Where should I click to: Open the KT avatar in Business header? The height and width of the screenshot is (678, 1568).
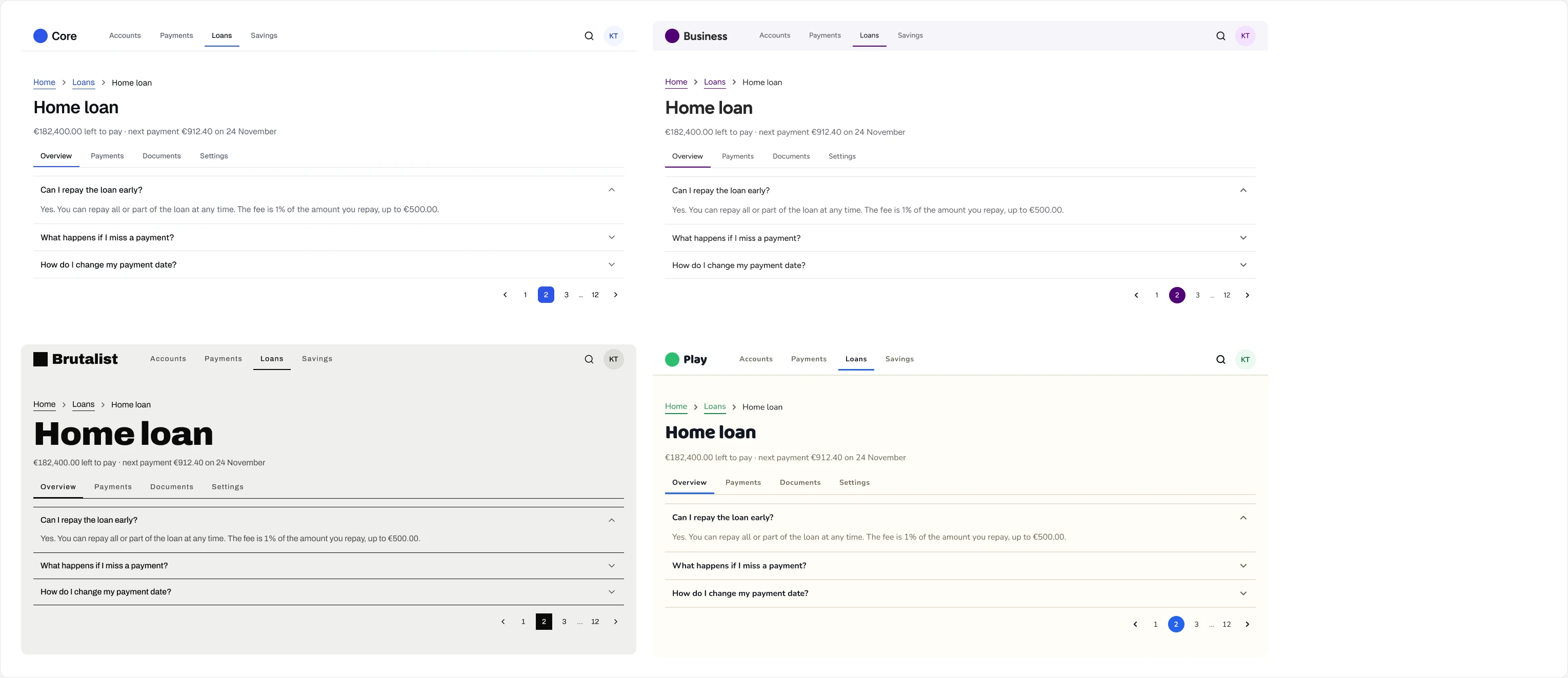(1245, 36)
